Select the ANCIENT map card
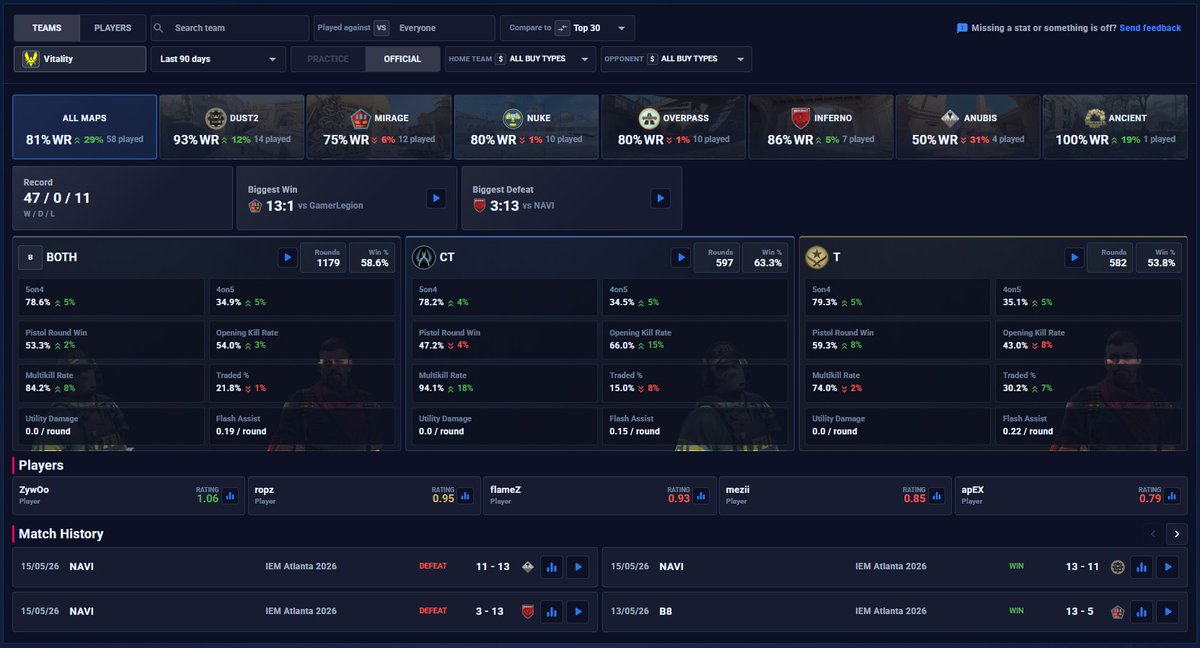Image resolution: width=1200 pixels, height=648 pixels. [x=1115, y=127]
